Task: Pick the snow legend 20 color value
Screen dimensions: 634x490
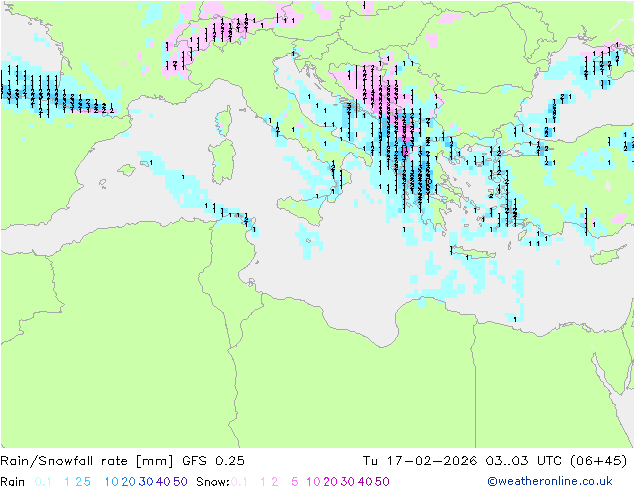Action: pos(330,482)
